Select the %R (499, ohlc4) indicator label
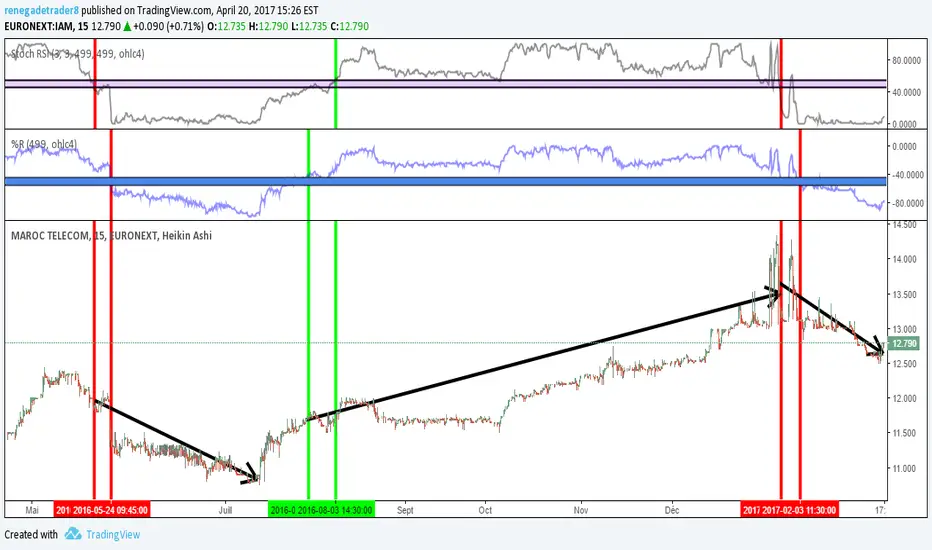 click(44, 144)
